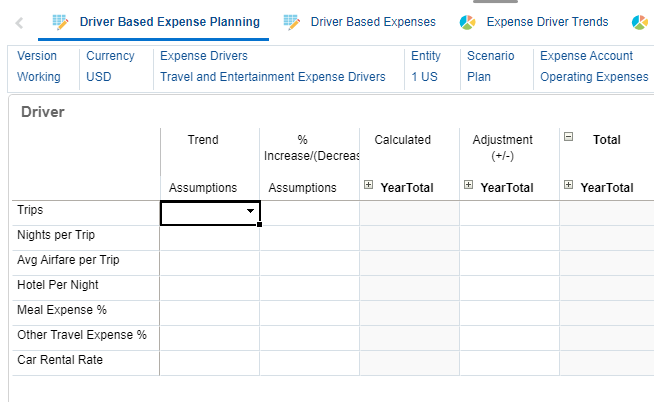Click the Expense Driver Trends chart icon
Viewport: 654px width, 402px height.
tap(467, 21)
